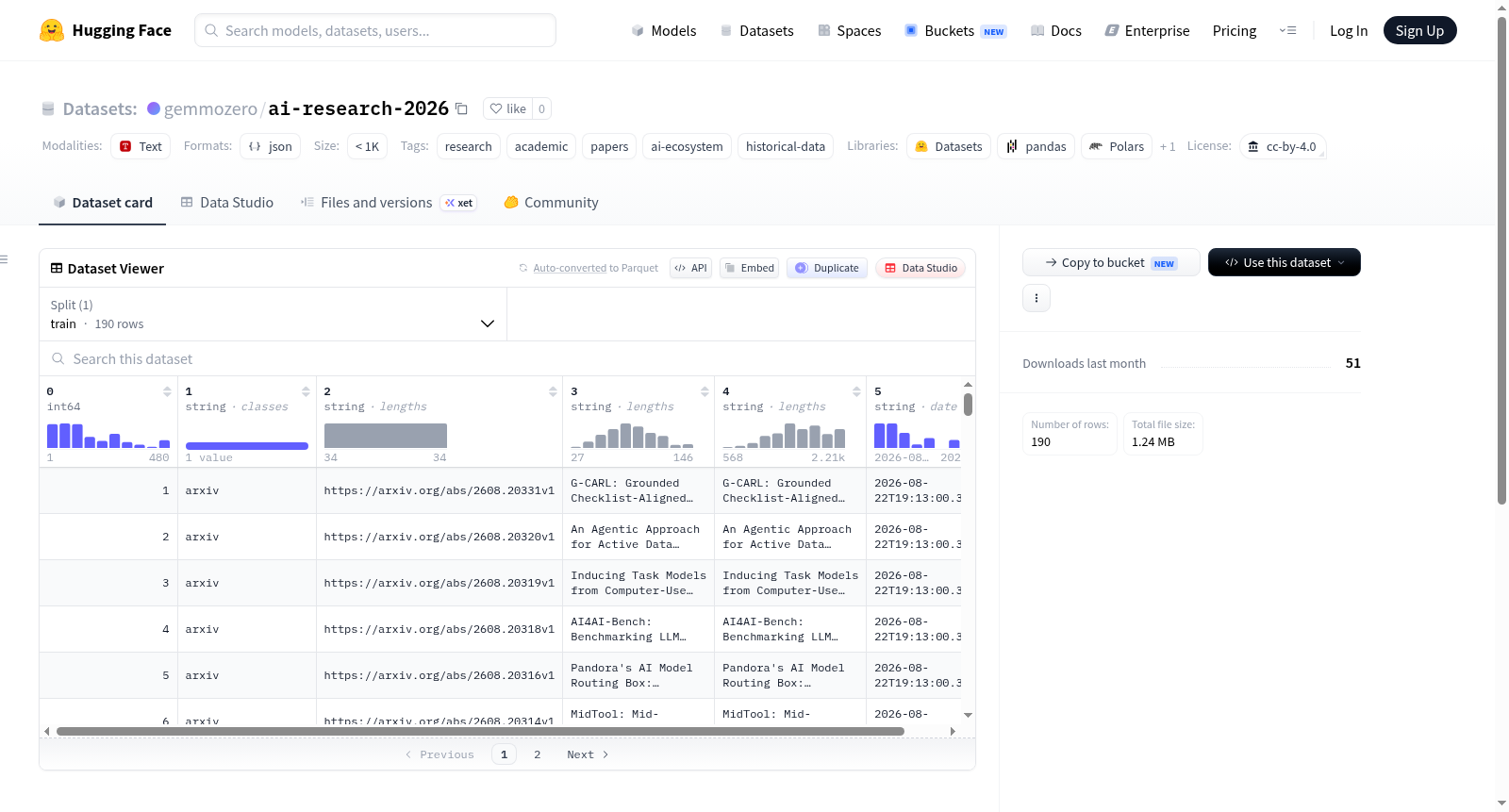Screen dimensions: 1509x812
Task: Click the main search models input
Action: click(x=375, y=30)
